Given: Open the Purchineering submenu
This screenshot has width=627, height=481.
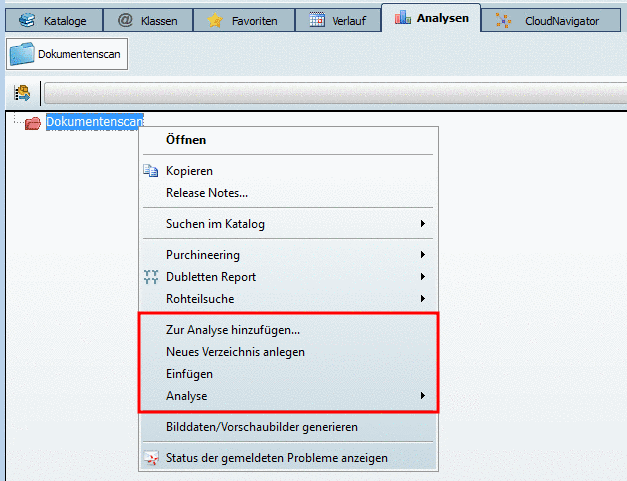Looking at the screenshot, I should pos(288,255).
